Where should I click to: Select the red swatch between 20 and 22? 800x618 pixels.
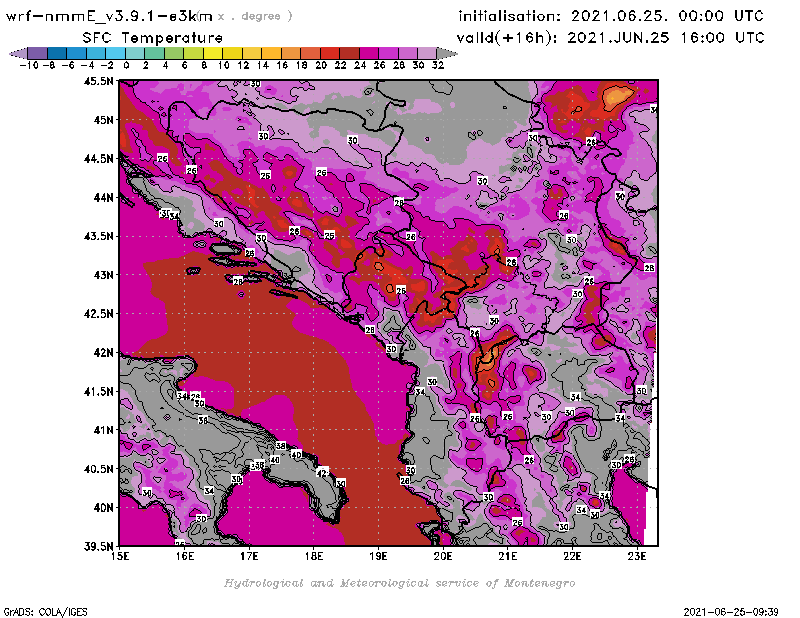331,54
